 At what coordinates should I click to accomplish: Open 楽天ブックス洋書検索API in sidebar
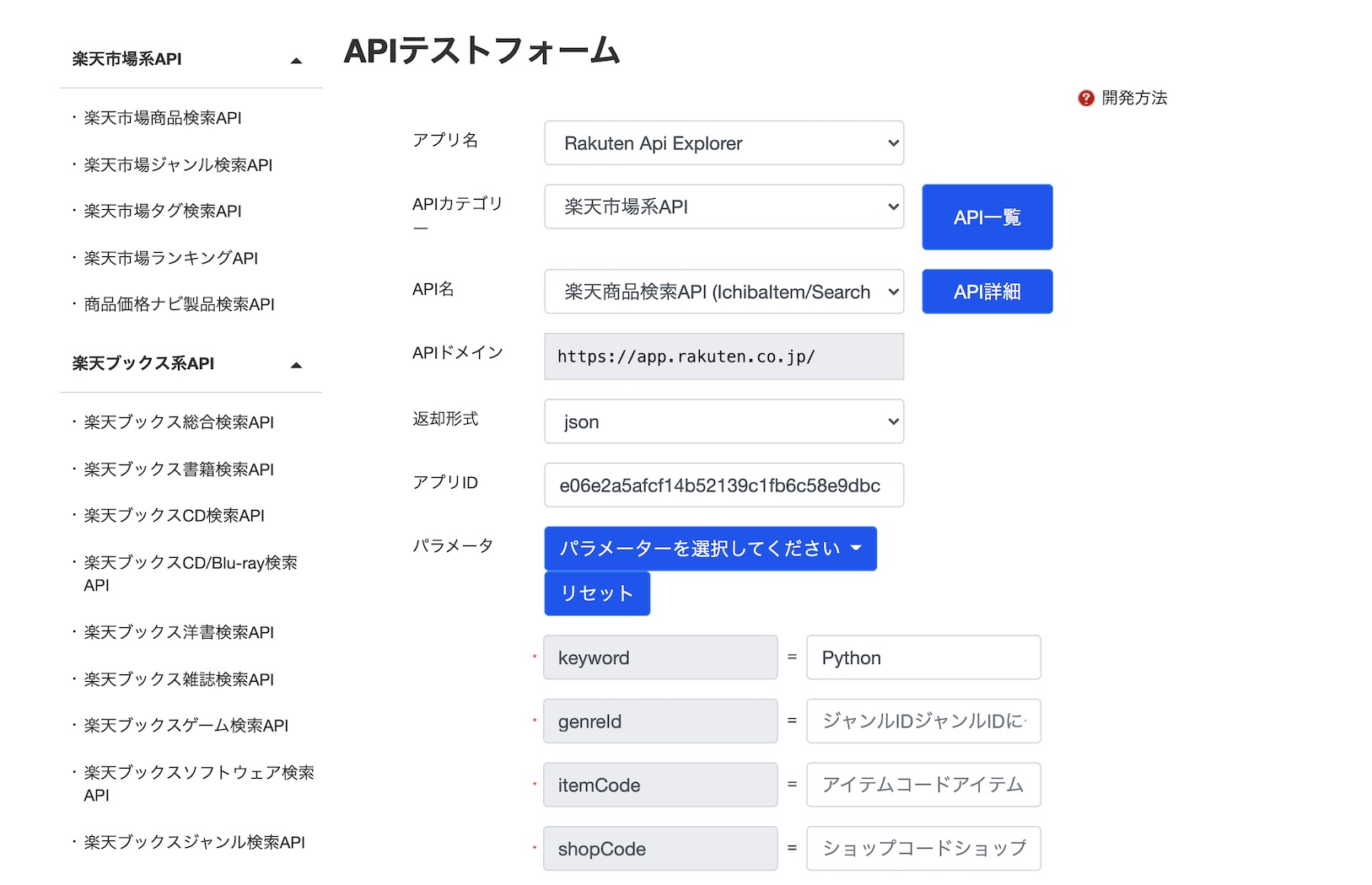click(x=179, y=632)
